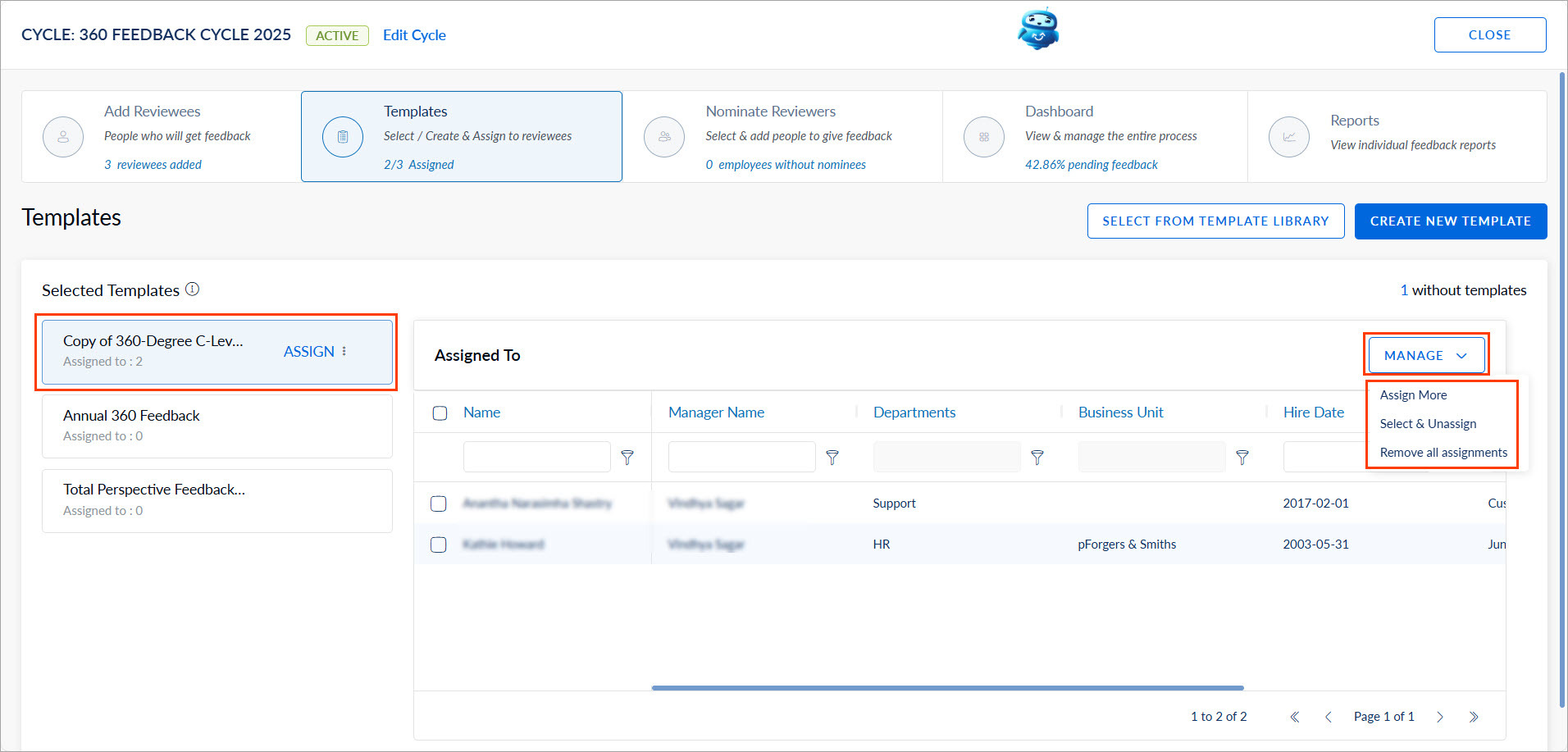
Task: Click the Name column filter icon
Action: [627, 458]
